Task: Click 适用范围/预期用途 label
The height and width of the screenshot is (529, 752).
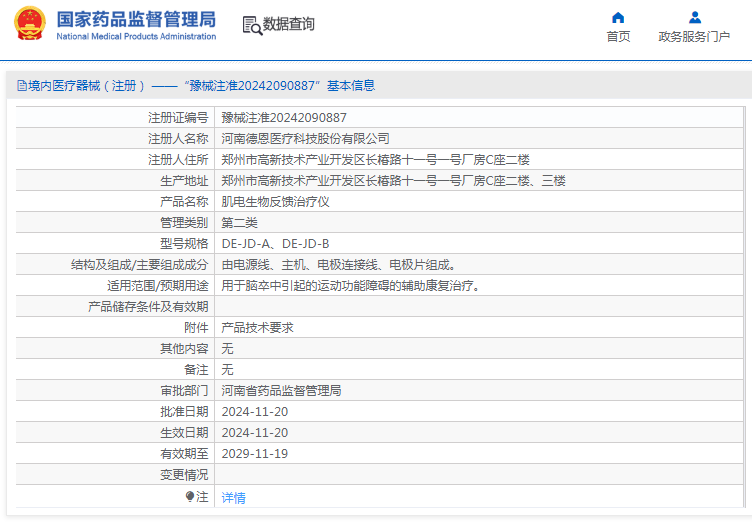Action: tap(158, 286)
